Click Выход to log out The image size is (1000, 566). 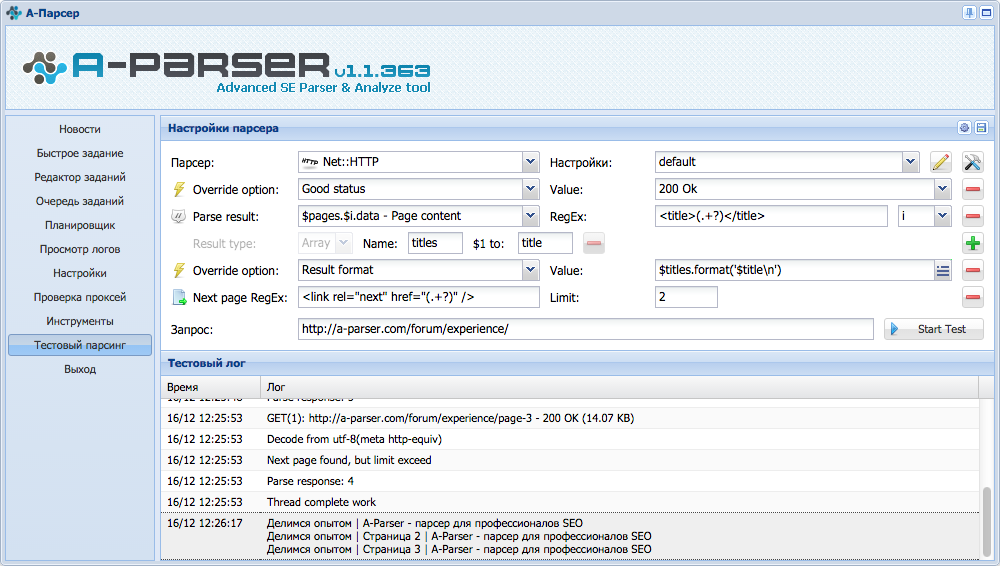[80, 369]
